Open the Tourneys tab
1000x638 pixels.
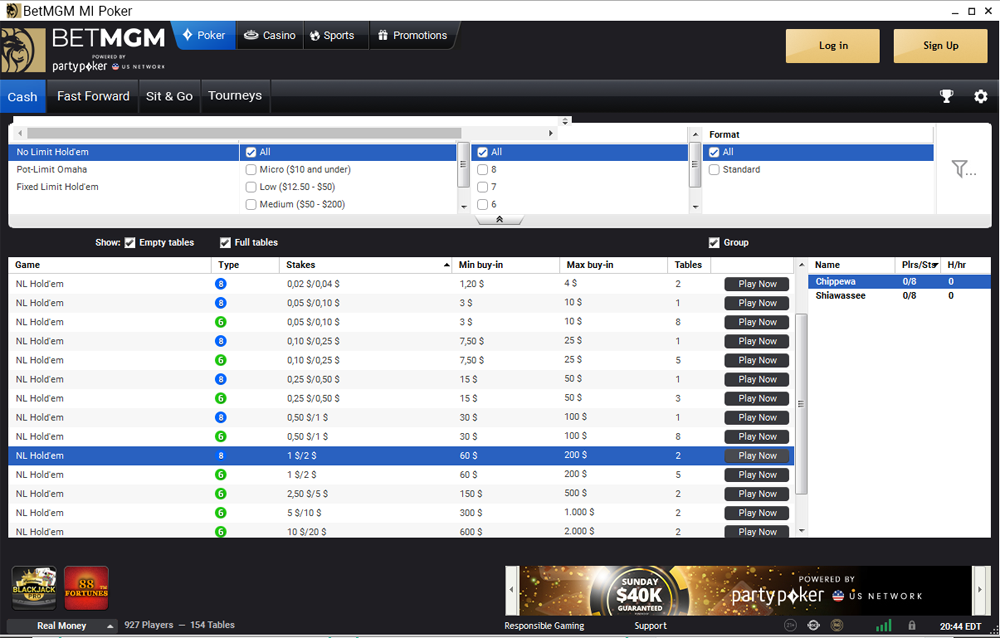click(x=235, y=96)
